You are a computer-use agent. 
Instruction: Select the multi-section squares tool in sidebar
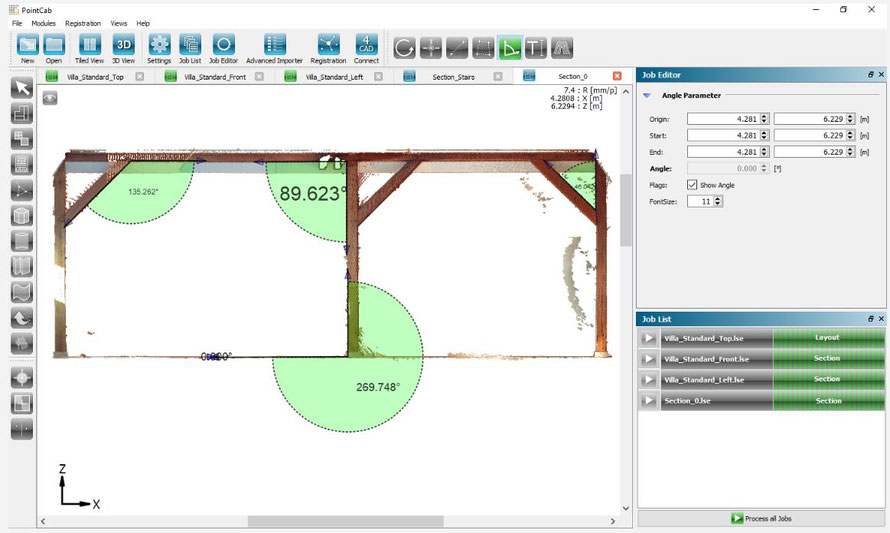[x=22, y=139]
